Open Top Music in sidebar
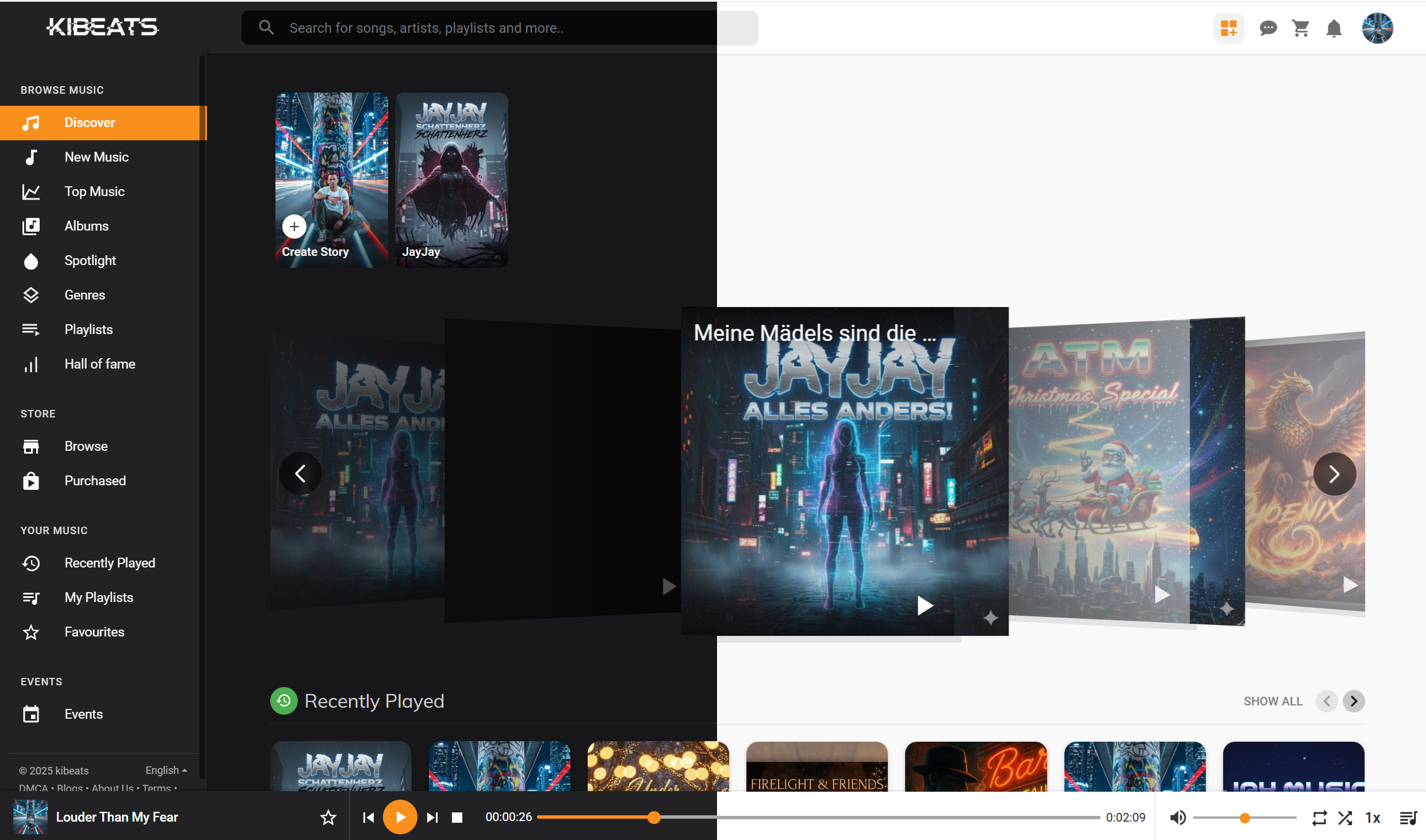Viewport: 1426px width, 840px height. tap(94, 191)
